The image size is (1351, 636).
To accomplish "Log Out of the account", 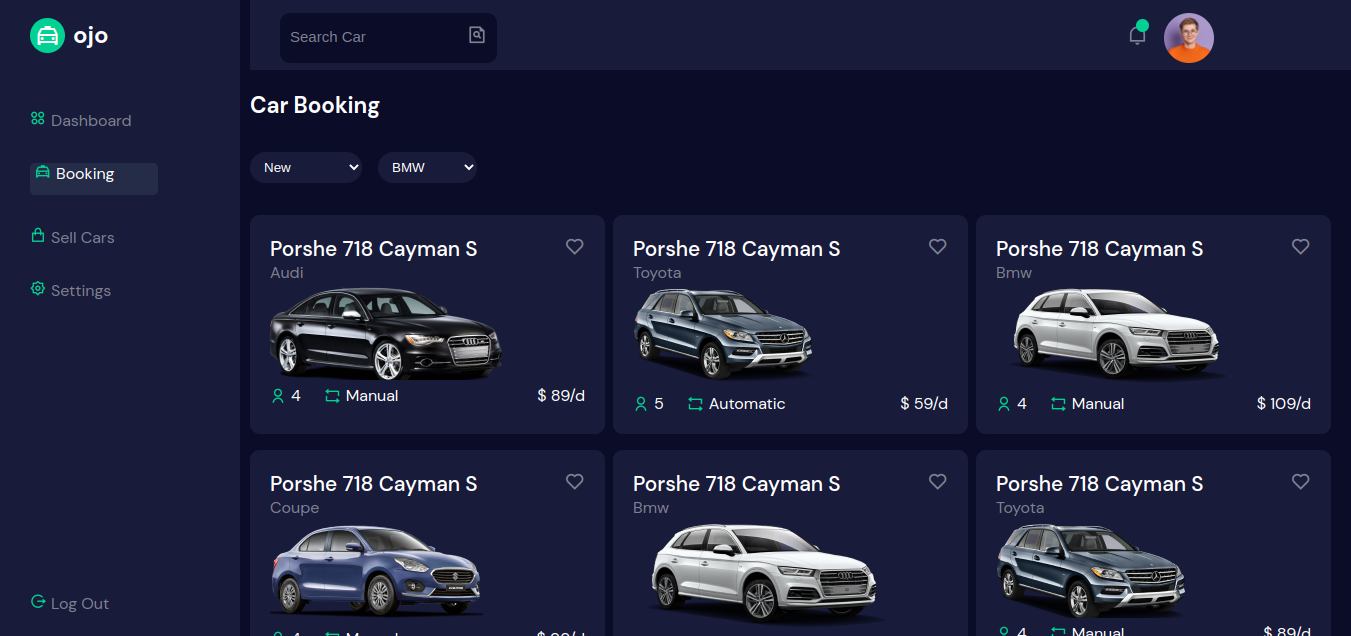I will [x=70, y=603].
